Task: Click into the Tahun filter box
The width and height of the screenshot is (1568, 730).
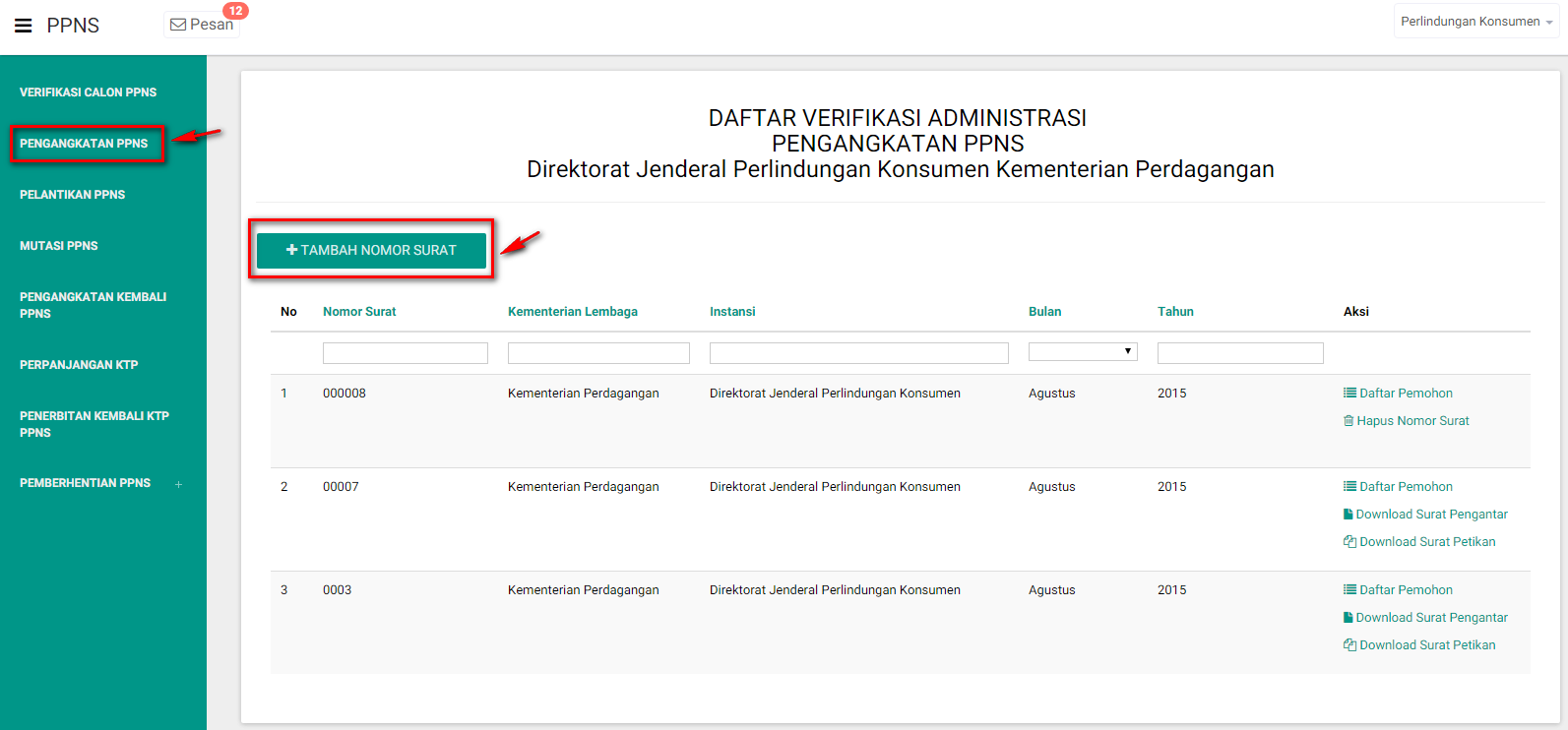Action: 1239,353
